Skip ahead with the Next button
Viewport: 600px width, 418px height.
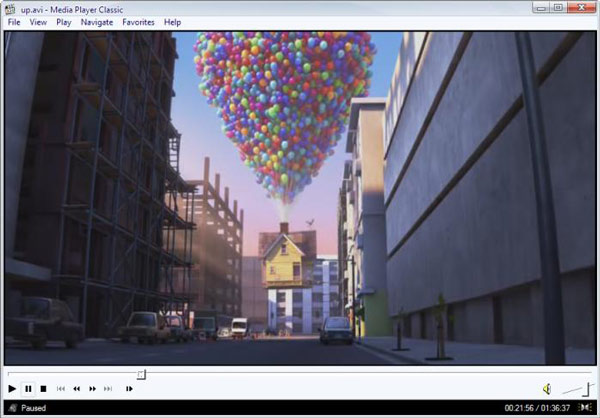[x=108, y=389]
